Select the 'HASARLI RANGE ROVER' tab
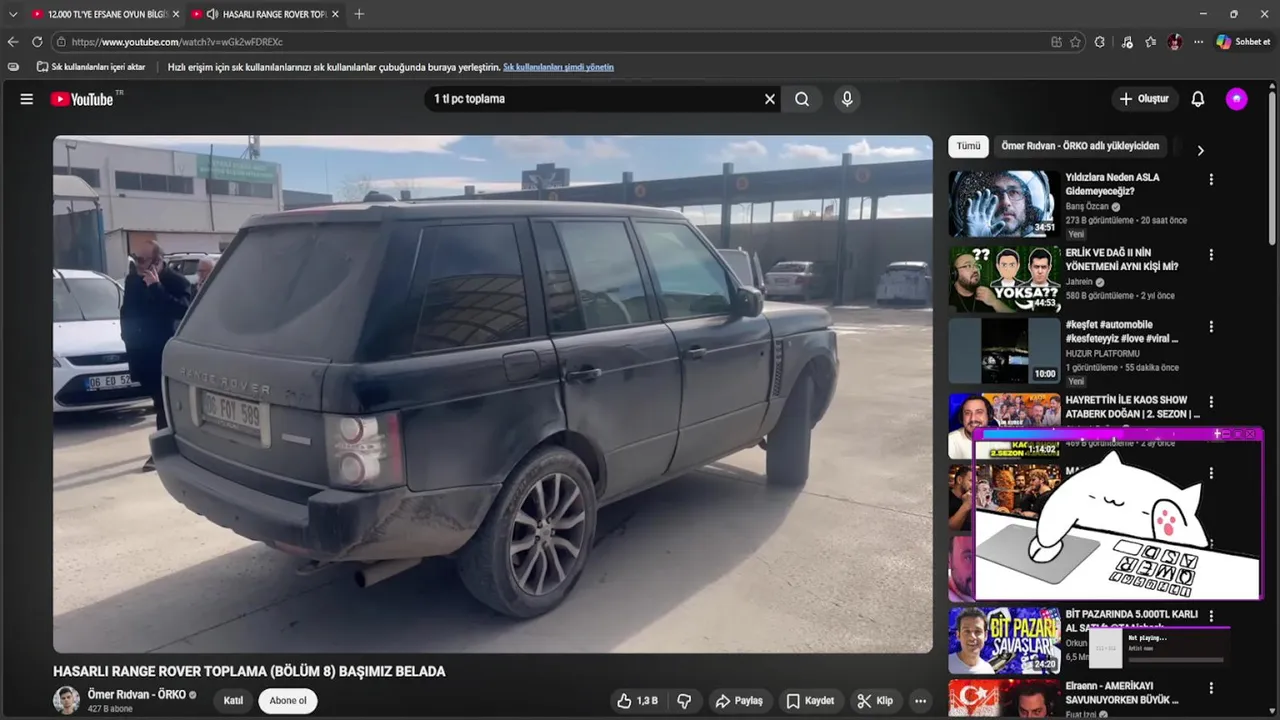1280x720 pixels. (265, 14)
